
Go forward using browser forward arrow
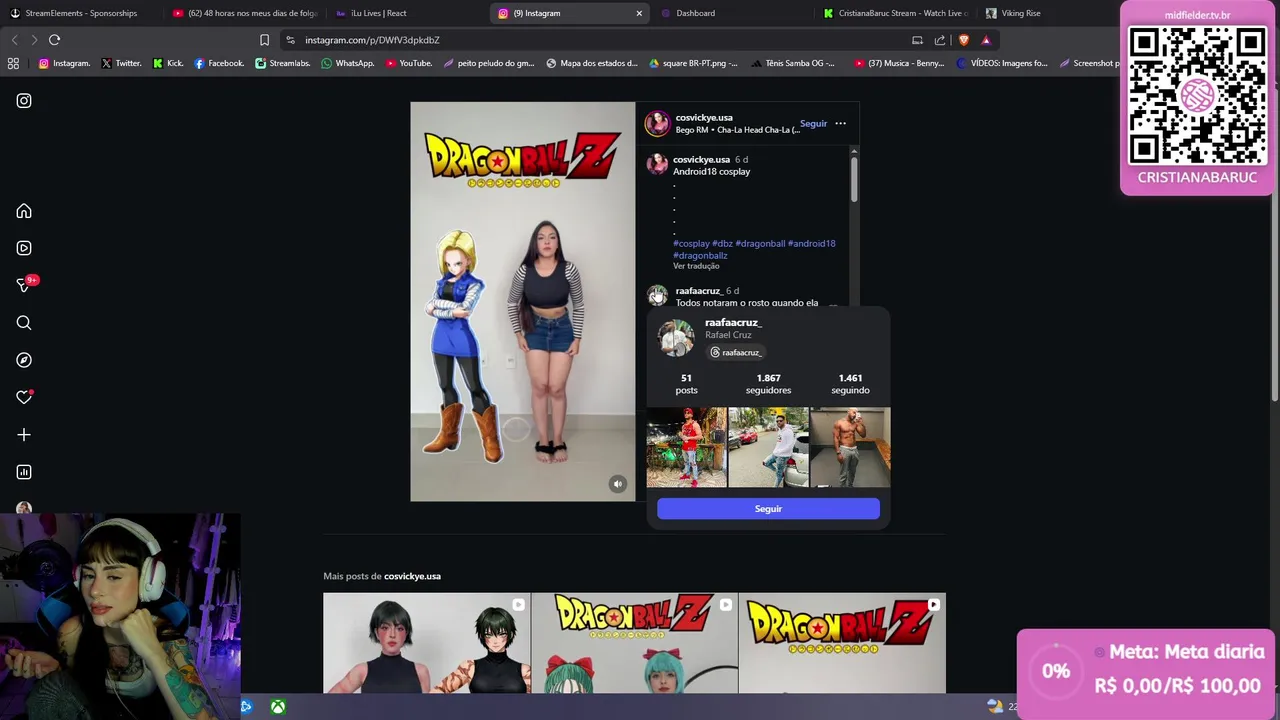point(34,40)
